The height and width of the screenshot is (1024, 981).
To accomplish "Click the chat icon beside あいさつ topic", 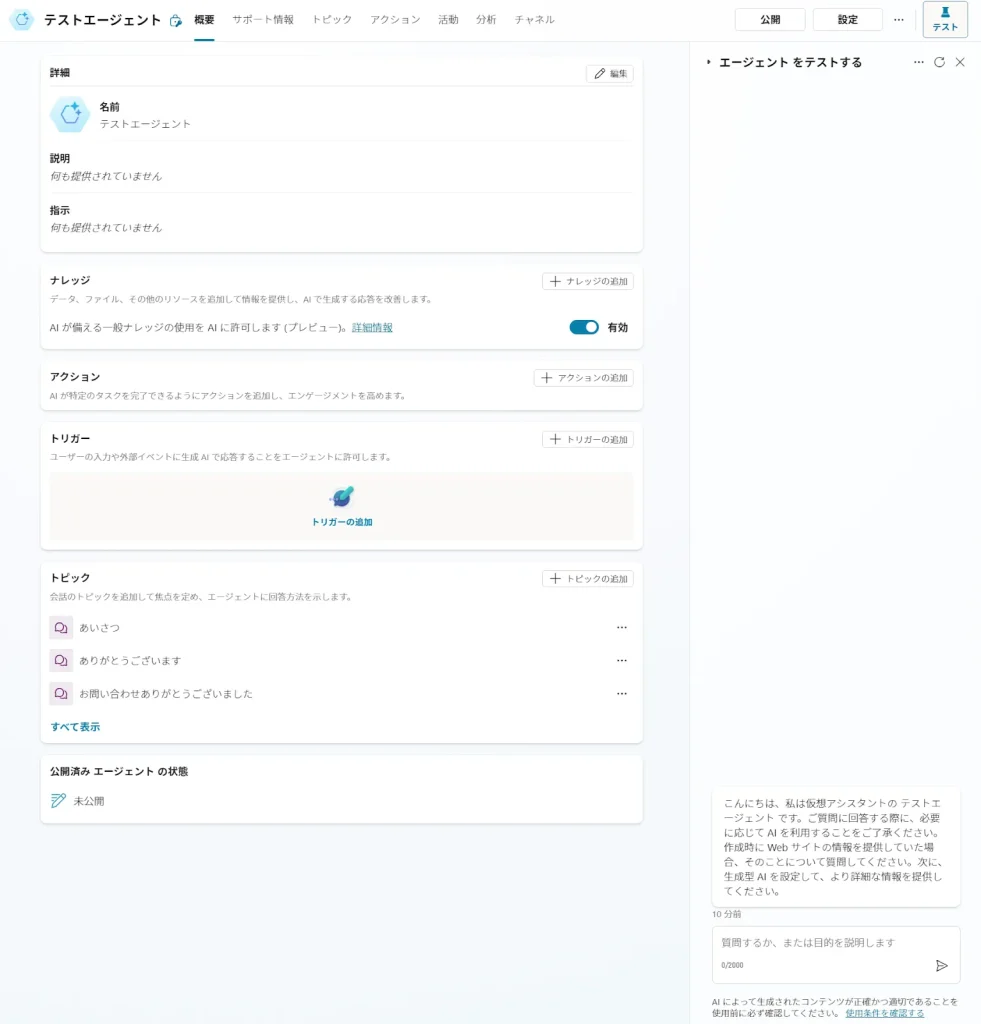I will tap(61, 628).
